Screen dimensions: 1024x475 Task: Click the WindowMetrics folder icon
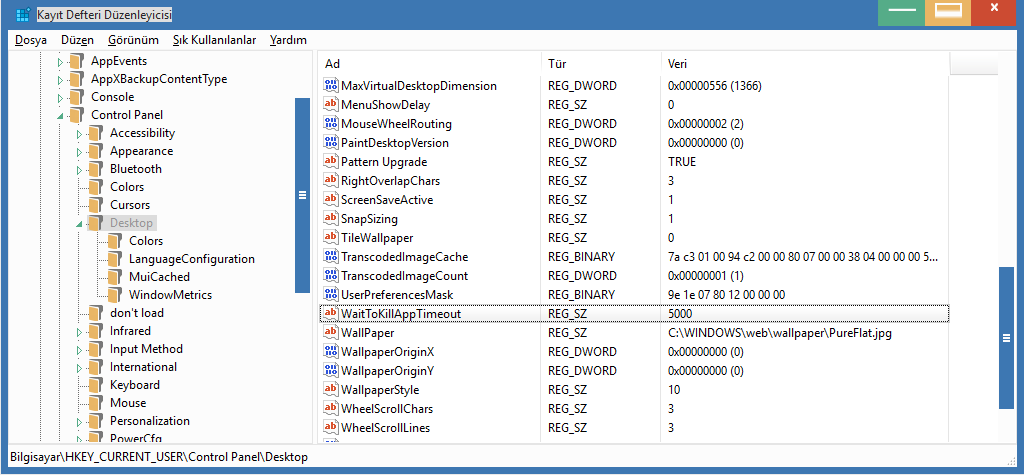115,295
